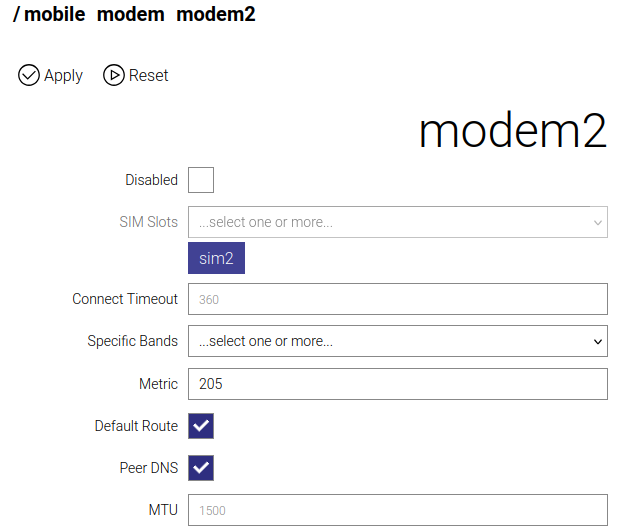Select the MTU input field

pos(398,510)
